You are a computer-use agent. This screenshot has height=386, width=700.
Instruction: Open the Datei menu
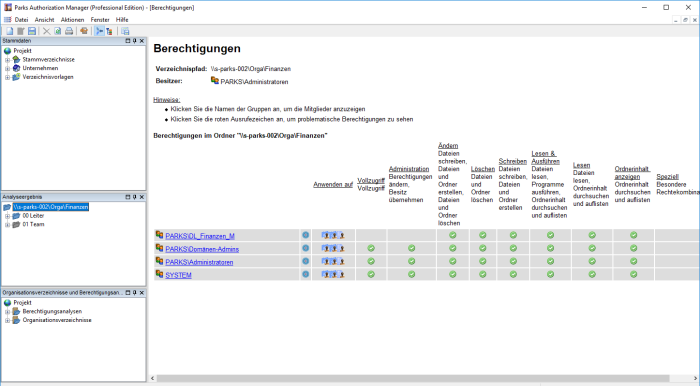point(21,20)
